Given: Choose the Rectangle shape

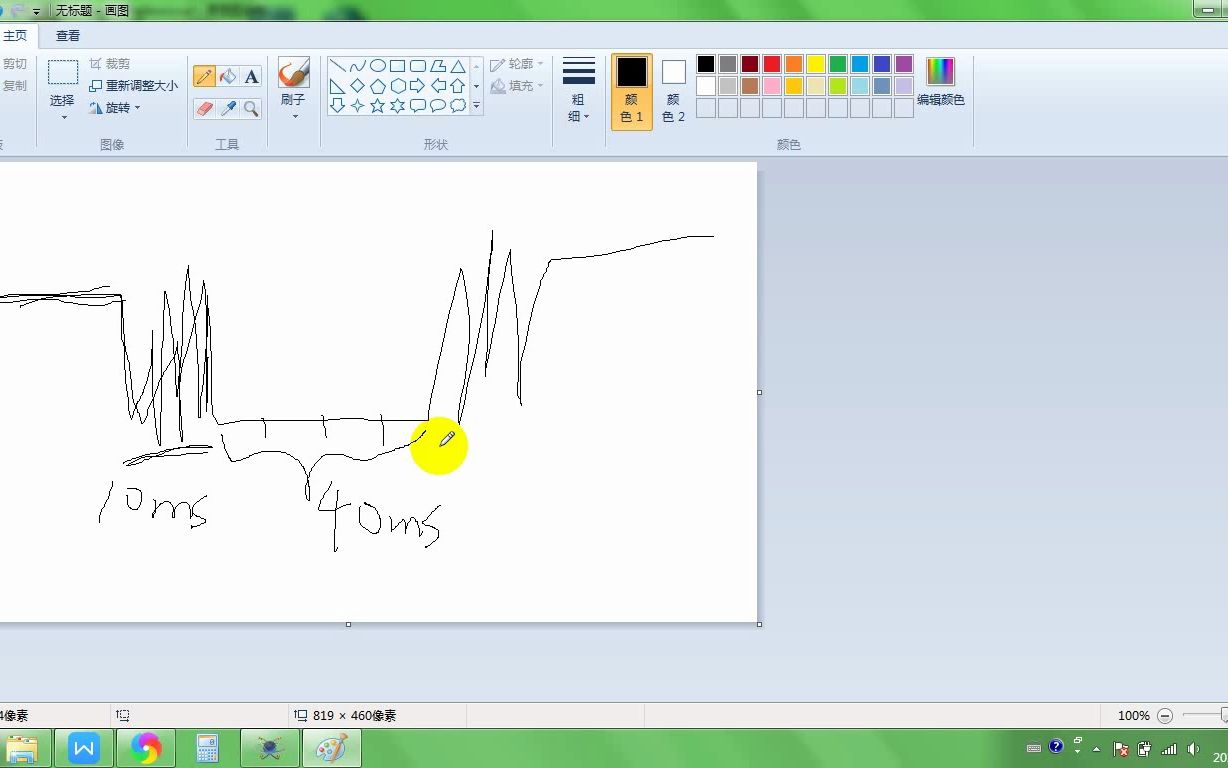Looking at the screenshot, I should [x=398, y=66].
